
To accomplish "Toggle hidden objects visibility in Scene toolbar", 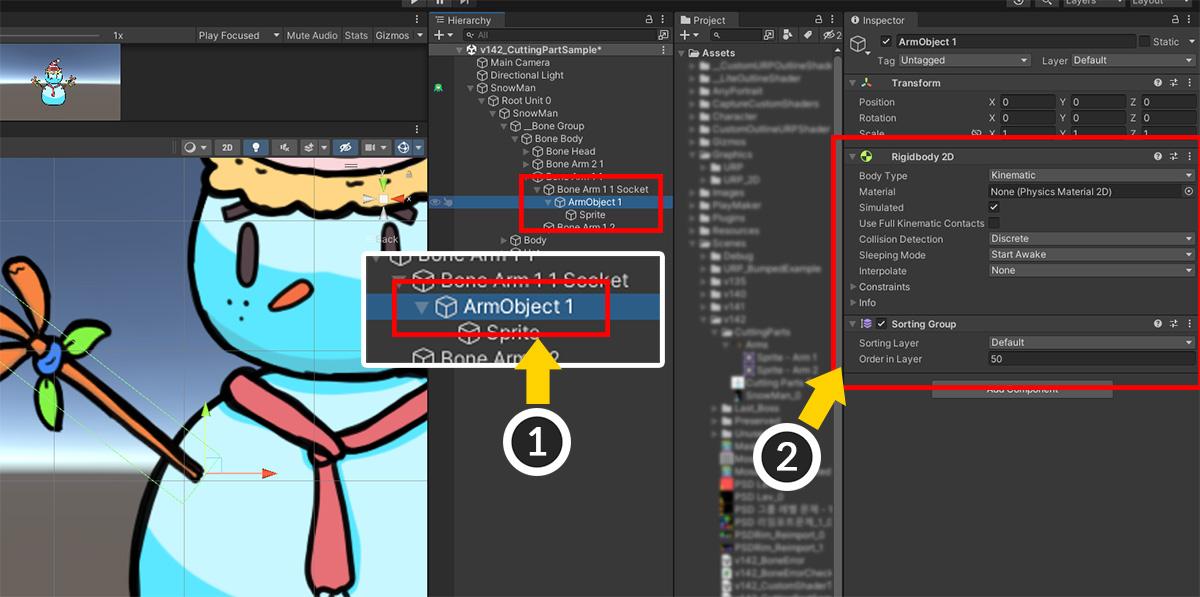I will pyautogui.click(x=344, y=147).
